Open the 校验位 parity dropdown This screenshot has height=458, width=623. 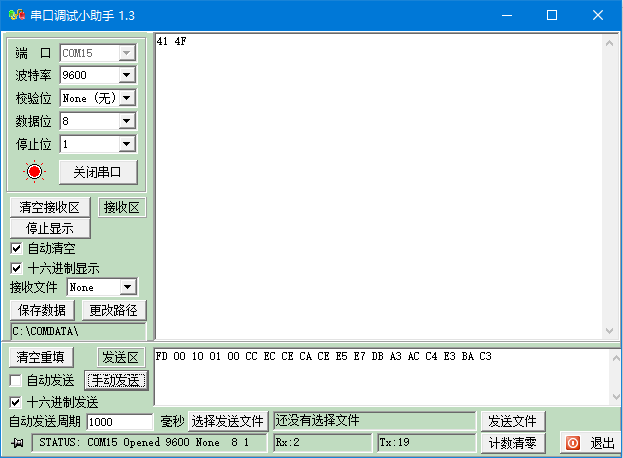(127, 98)
